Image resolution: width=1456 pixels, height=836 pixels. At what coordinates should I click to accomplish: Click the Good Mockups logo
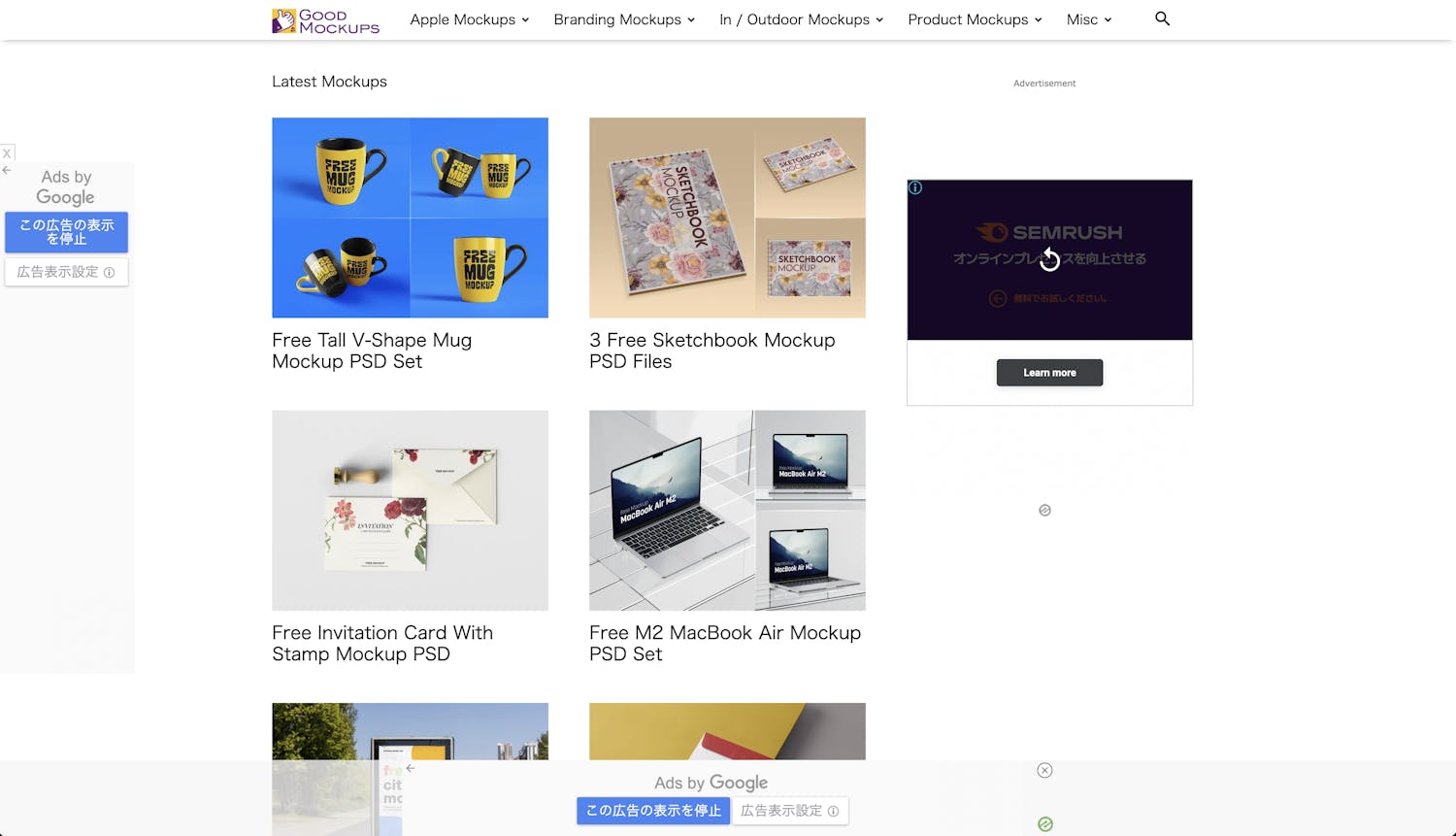325,20
